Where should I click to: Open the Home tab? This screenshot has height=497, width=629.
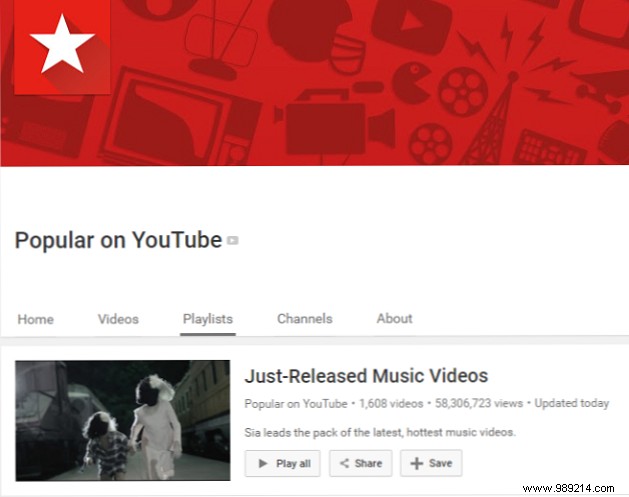pyautogui.click(x=35, y=319)
